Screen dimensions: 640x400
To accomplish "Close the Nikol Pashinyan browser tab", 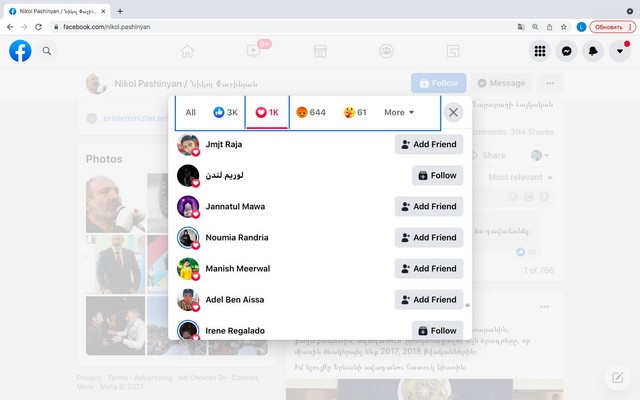I will [x=103, y=11].
